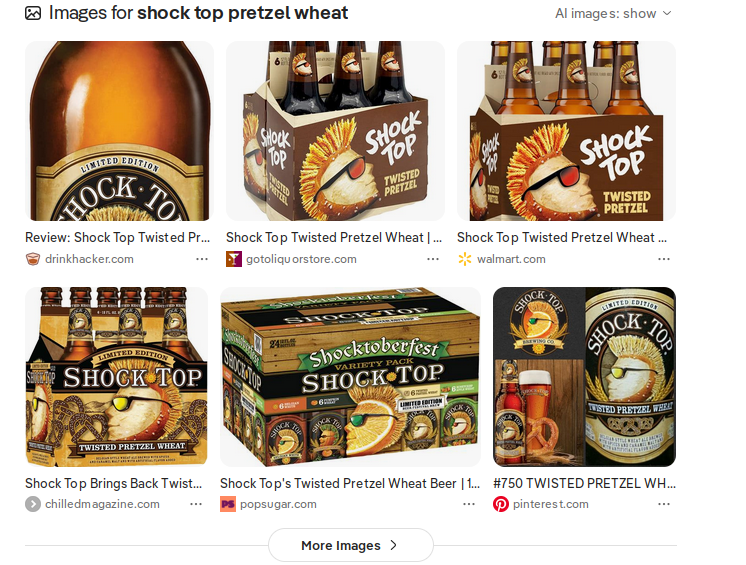Viewport: 746px width, 565px height.
Task: Open the Walmart six-pack Twisted Pretzel image
Action: pyautogui.click(x=566, y=131)
